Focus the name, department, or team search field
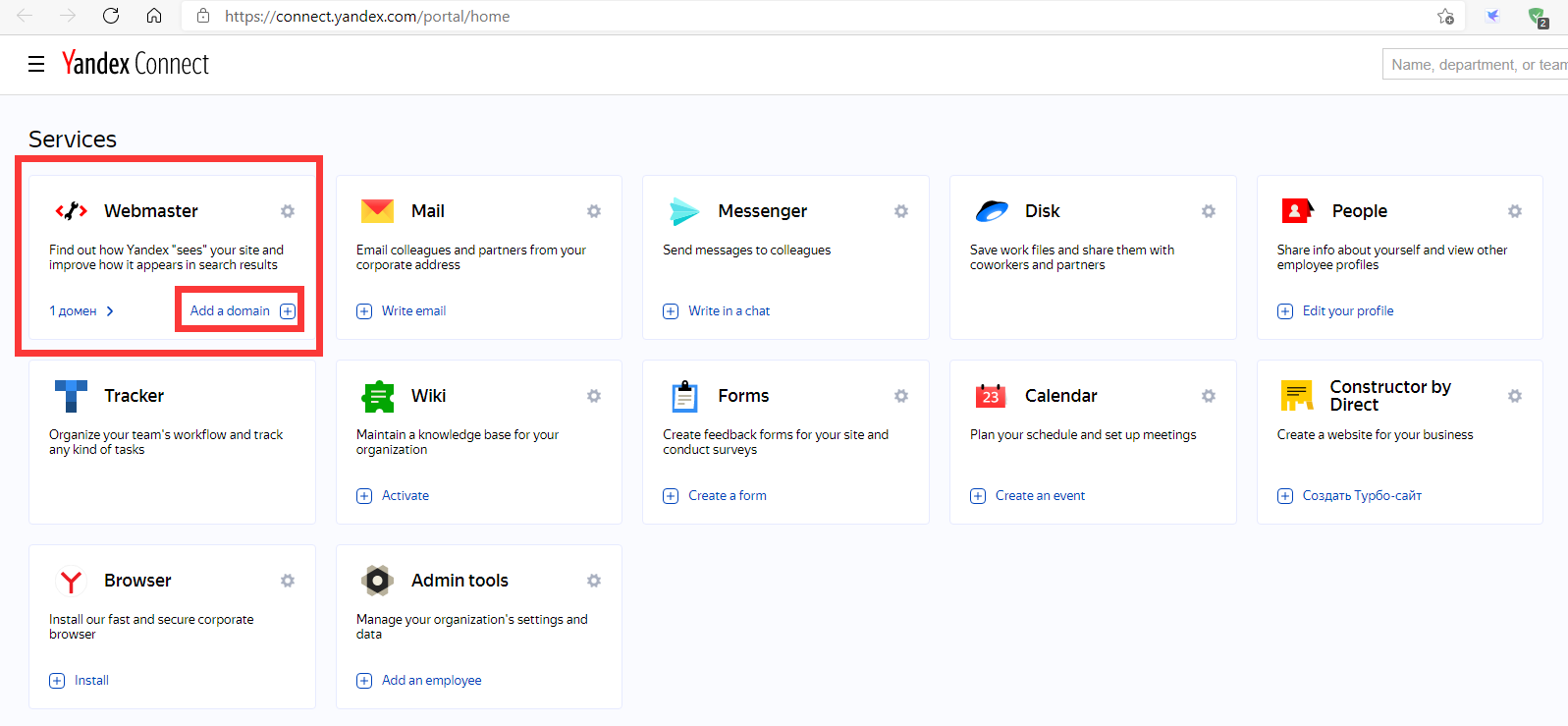The height and width of the screenshot is (726, 1568). pos(1475,64)
